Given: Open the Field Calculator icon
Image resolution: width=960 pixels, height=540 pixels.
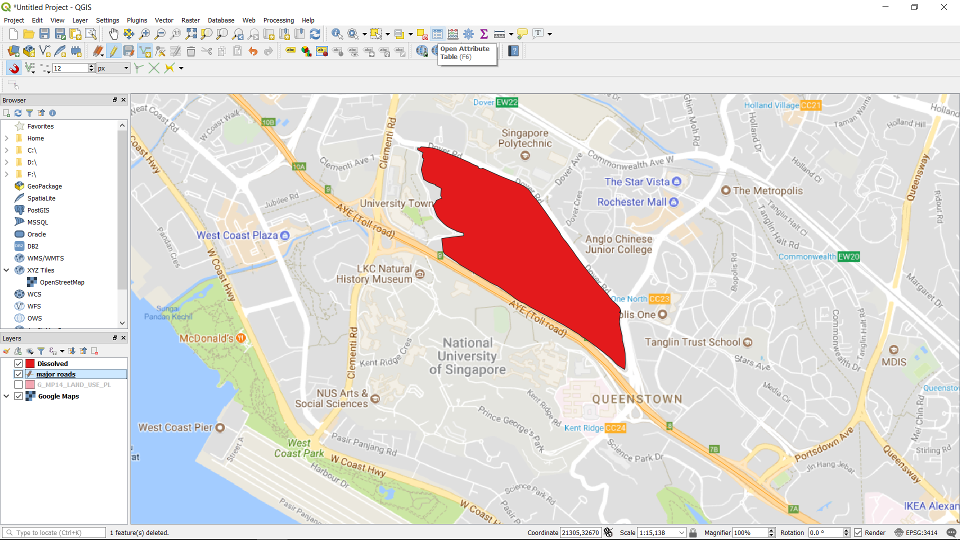Looking at the screenshot, I should click(453, 34).
